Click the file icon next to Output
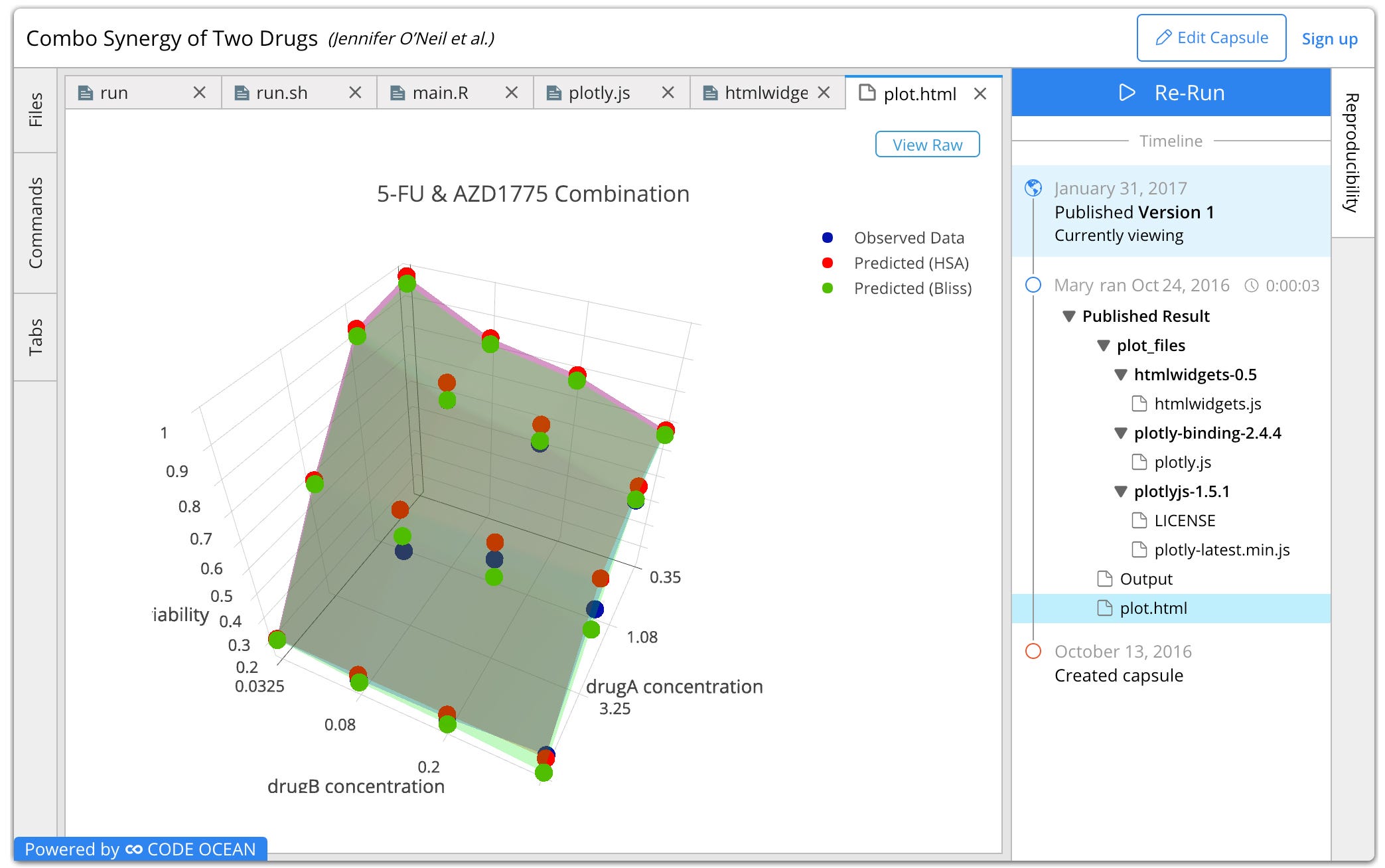The width and height of the screenshot is (1385, 868). click(x=1104, y=579)
